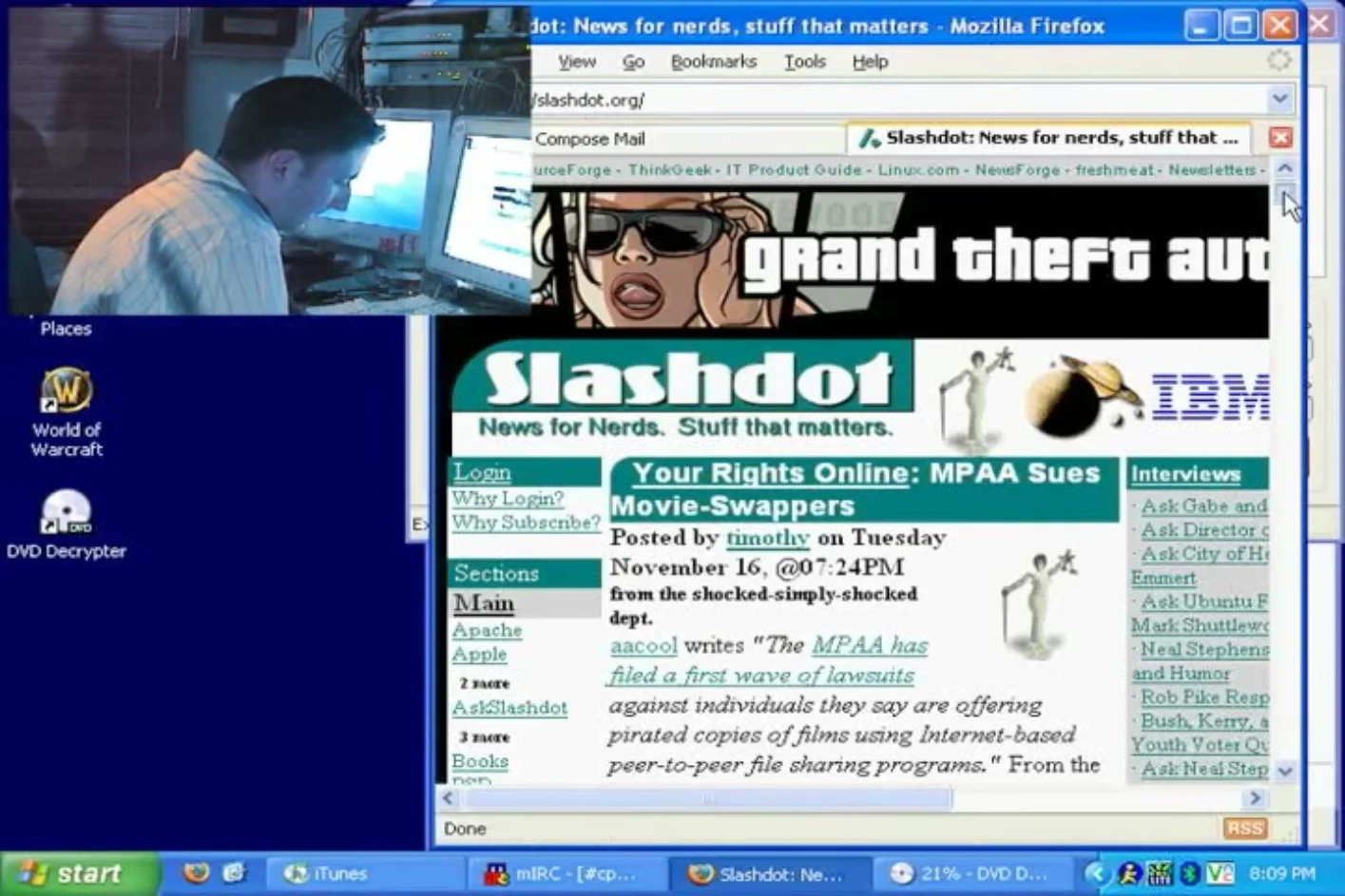The width and height of the screenshot is (1345, 896).
Task: Click the Grand Theft Auto banner ad
Action: (899, 260)
